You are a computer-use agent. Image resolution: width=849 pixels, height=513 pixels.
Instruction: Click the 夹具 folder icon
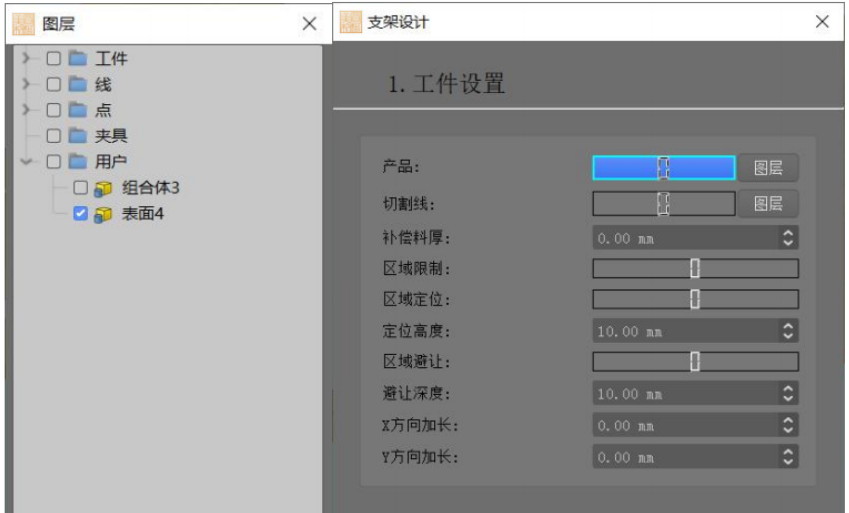point(78,135)
